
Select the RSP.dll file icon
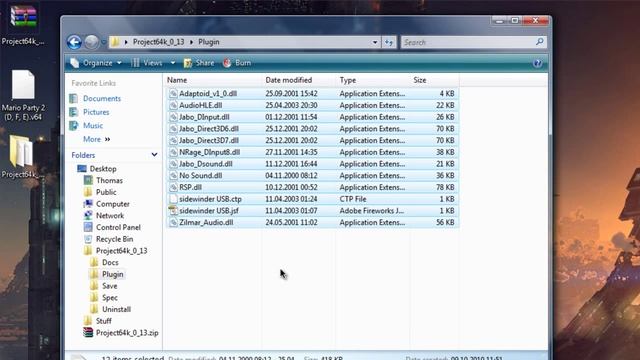coord(173,187)
